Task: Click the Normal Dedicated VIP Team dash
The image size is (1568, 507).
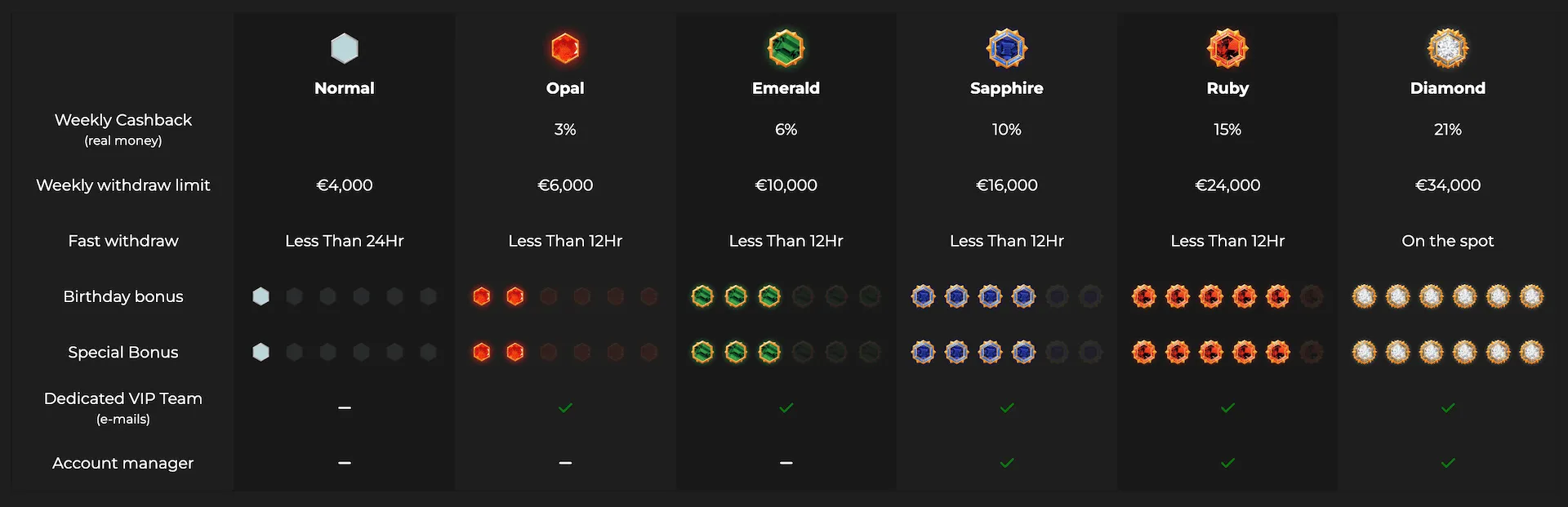Action: tap(345, 407)
